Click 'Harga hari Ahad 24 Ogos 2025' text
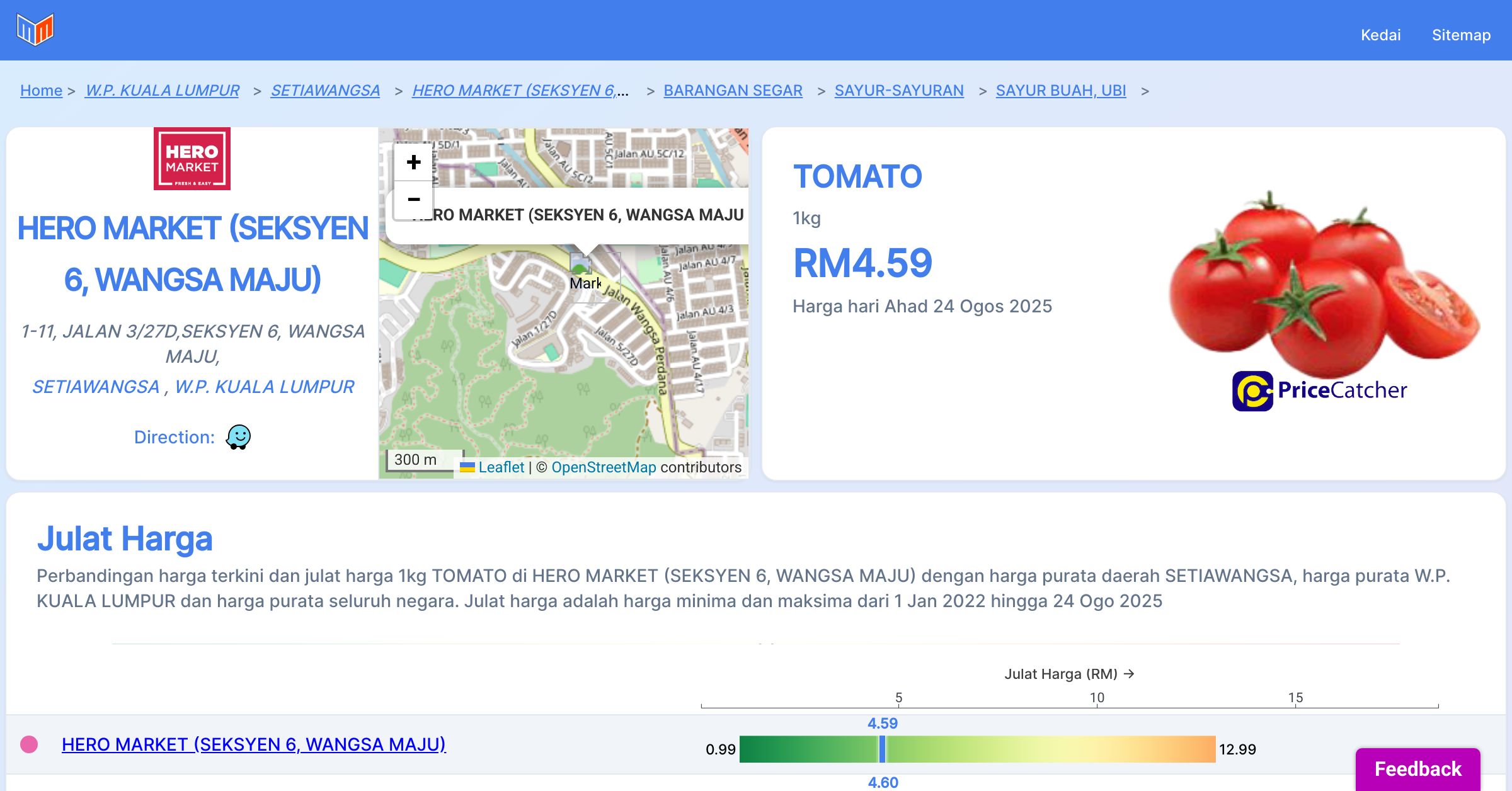Viewport: 1512px width, 791px height. tap(922, 306)
